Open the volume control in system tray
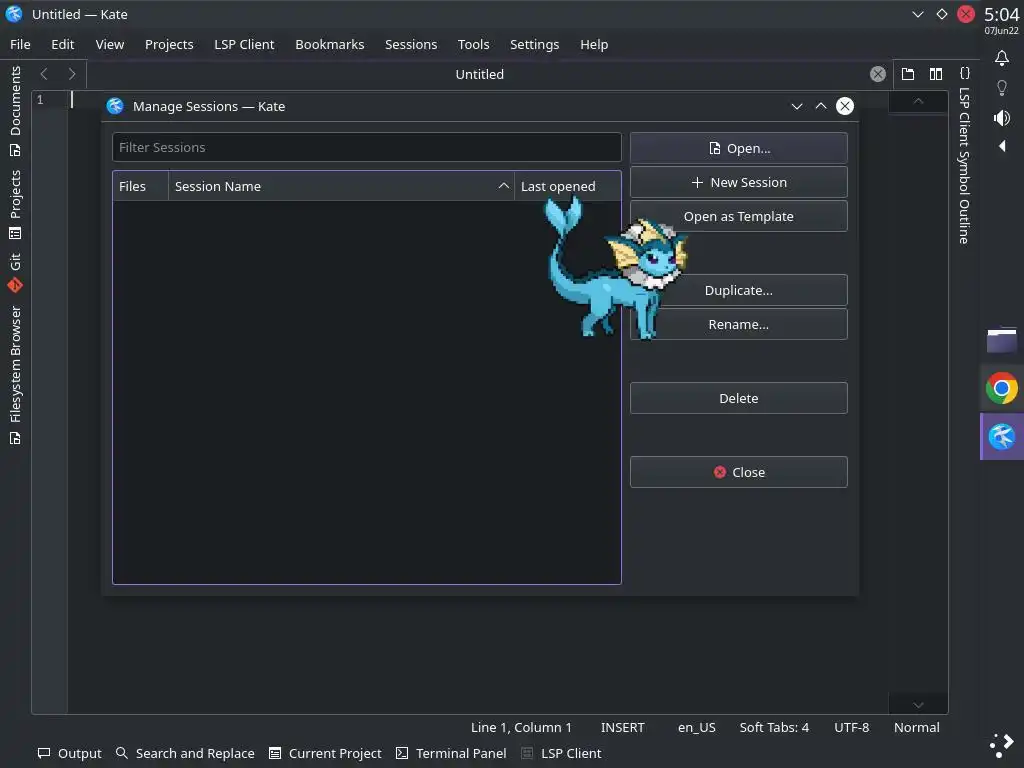This screenshot has width=1024, height=768. pyautogui.click(x=1002, y=118)
